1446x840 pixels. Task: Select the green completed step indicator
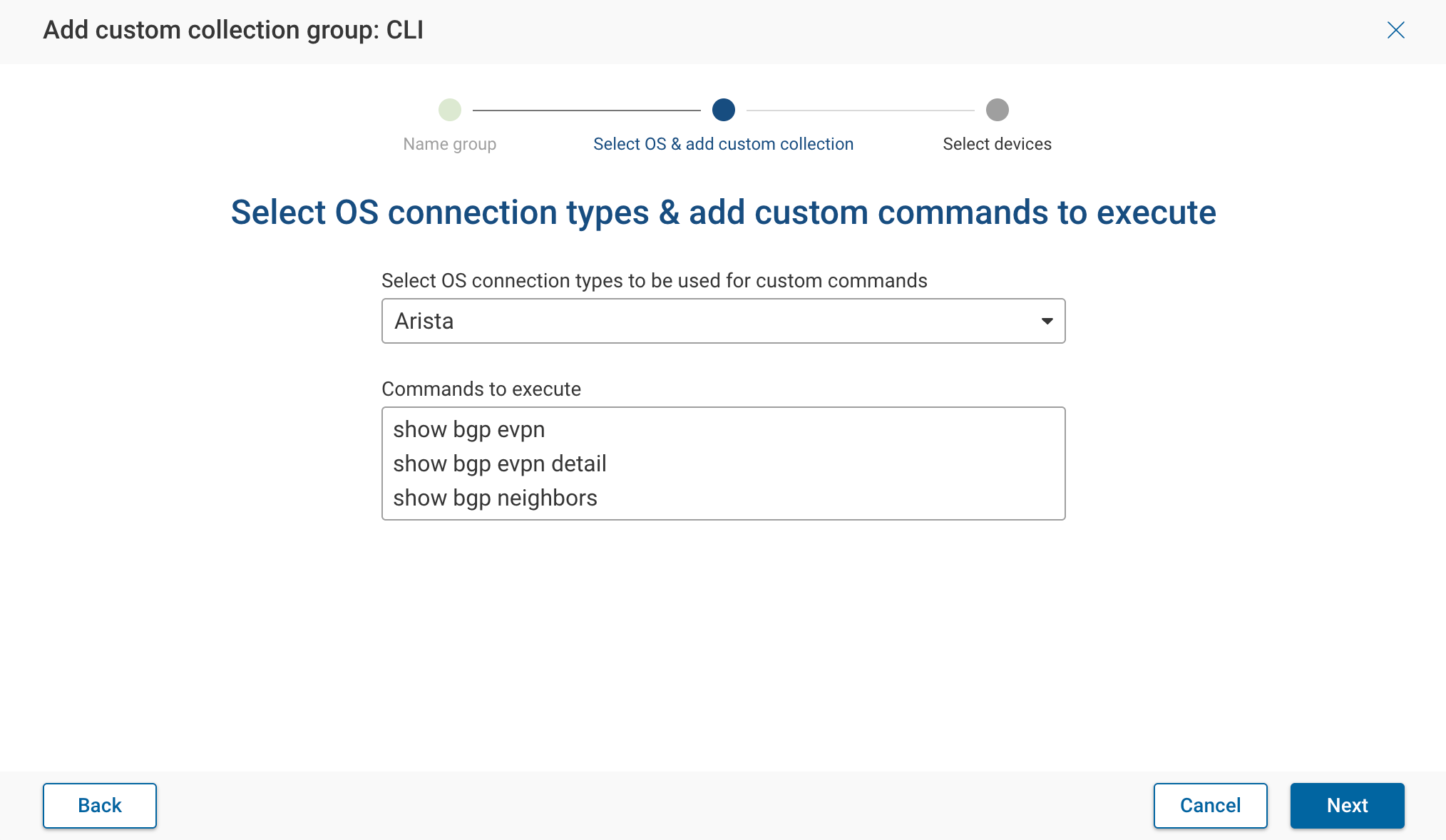pyautogui.click(x=448, y=110)
